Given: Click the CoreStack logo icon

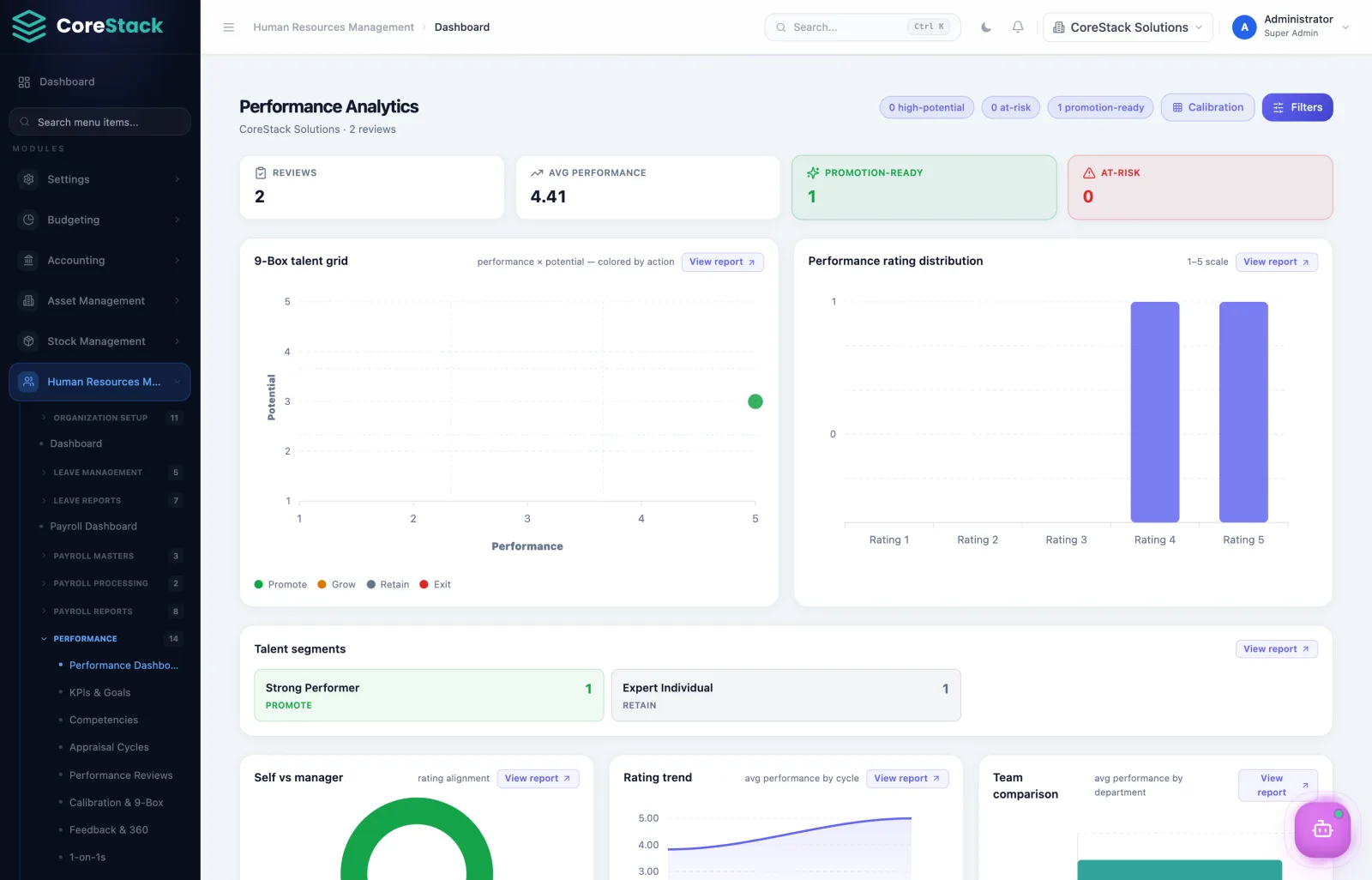Looking at the screenshot, I should [29, 27].
